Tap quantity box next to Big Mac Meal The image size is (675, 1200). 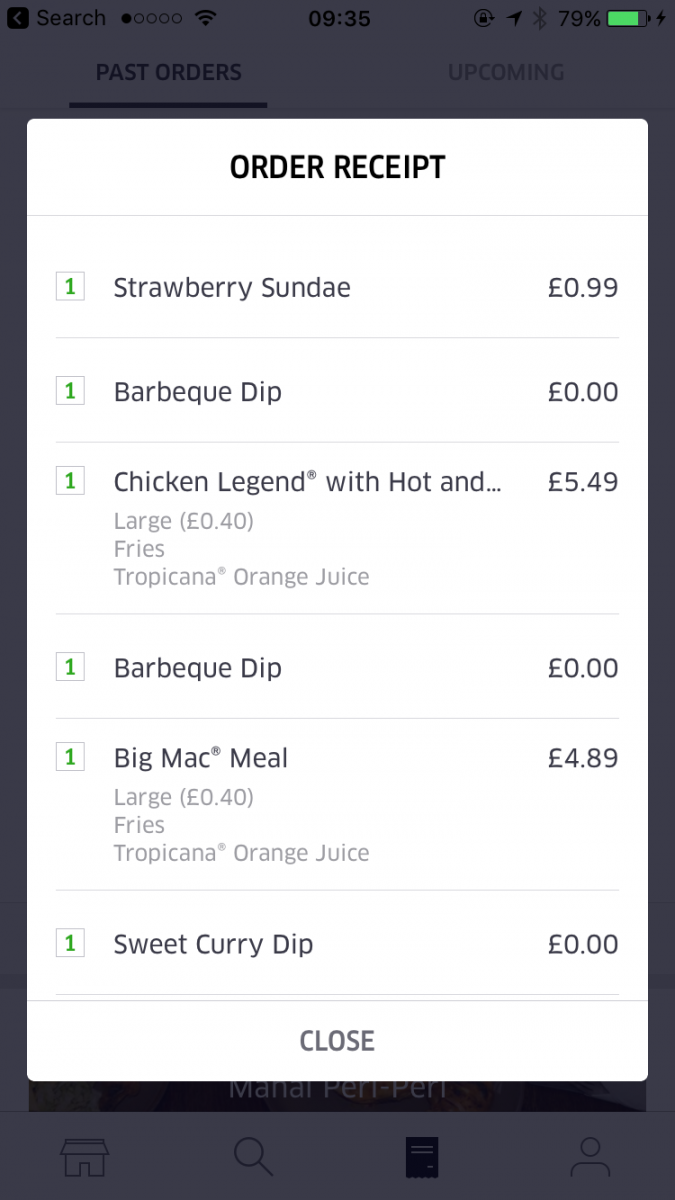[70, 757]
